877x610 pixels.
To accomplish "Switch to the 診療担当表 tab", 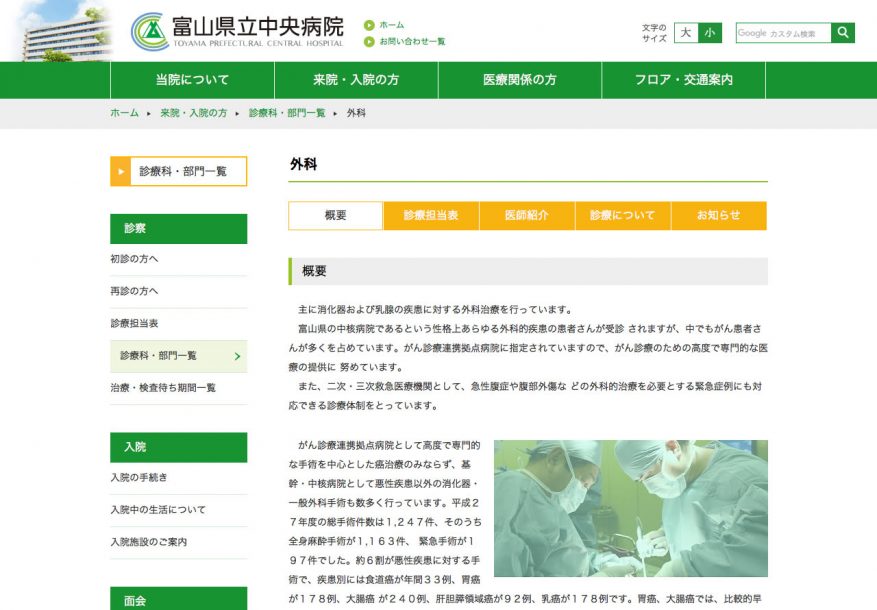I will click(431, 216).
